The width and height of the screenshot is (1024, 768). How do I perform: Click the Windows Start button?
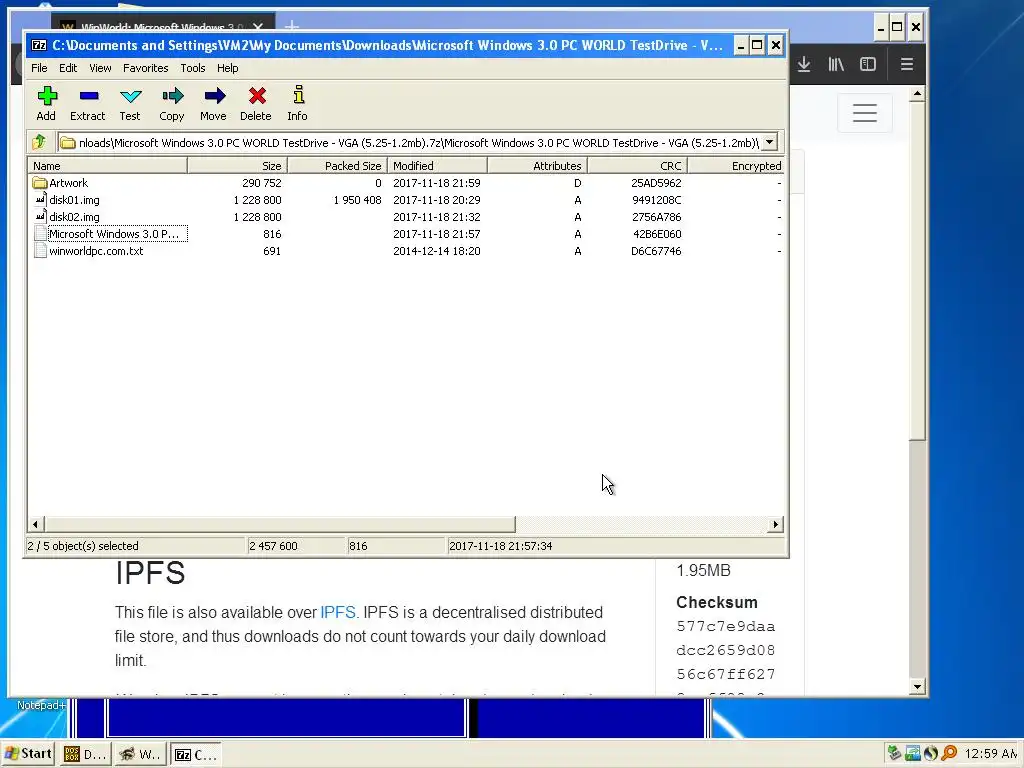[28, 754]
